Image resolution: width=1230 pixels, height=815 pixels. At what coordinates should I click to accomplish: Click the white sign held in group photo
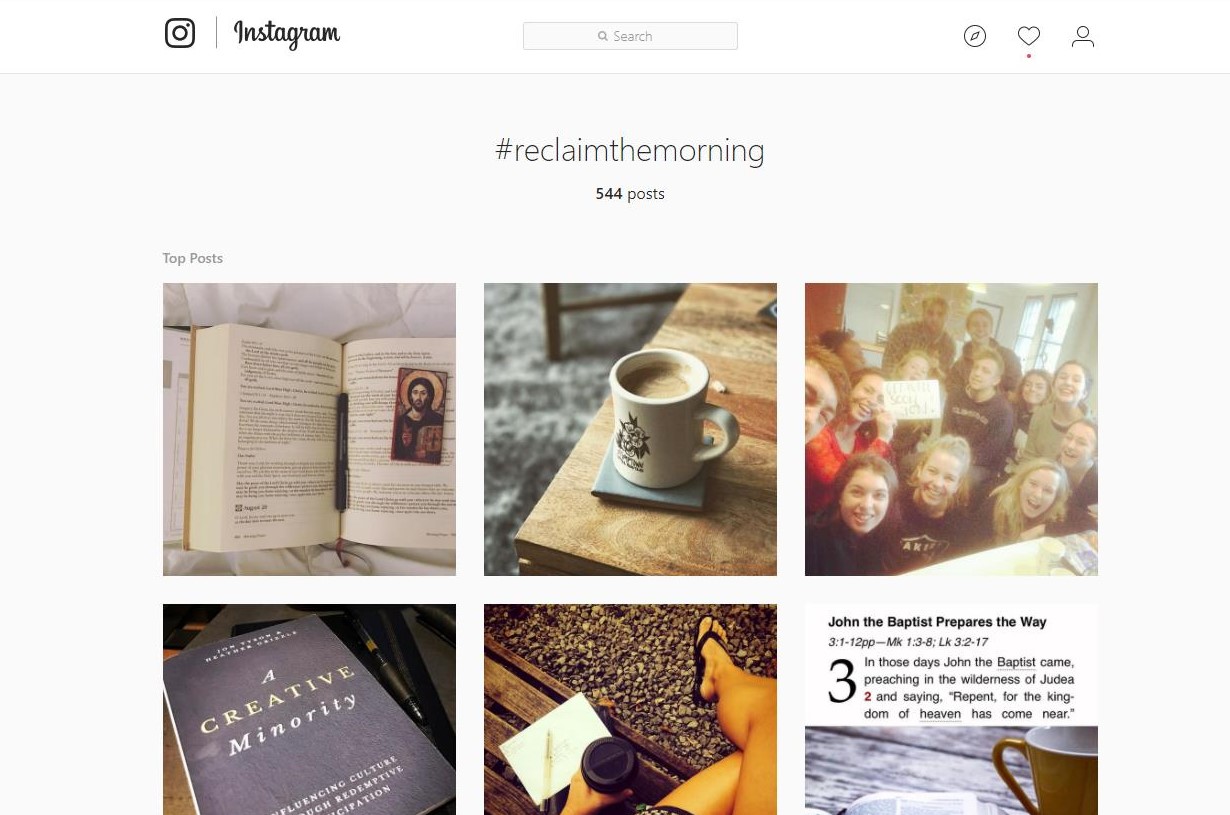[x=908, y=398]
